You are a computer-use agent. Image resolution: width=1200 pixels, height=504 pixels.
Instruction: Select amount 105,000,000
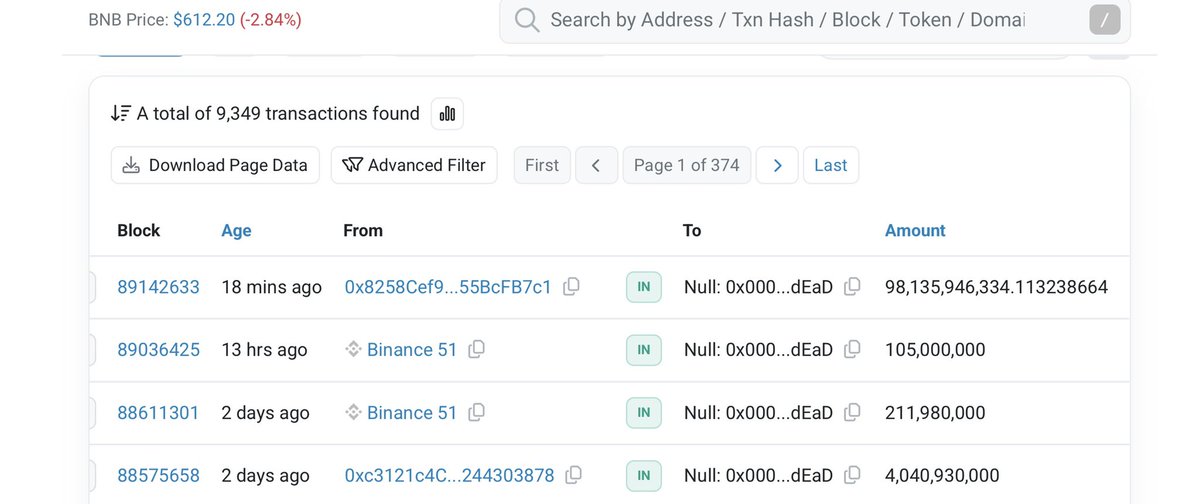coord(935,350)
